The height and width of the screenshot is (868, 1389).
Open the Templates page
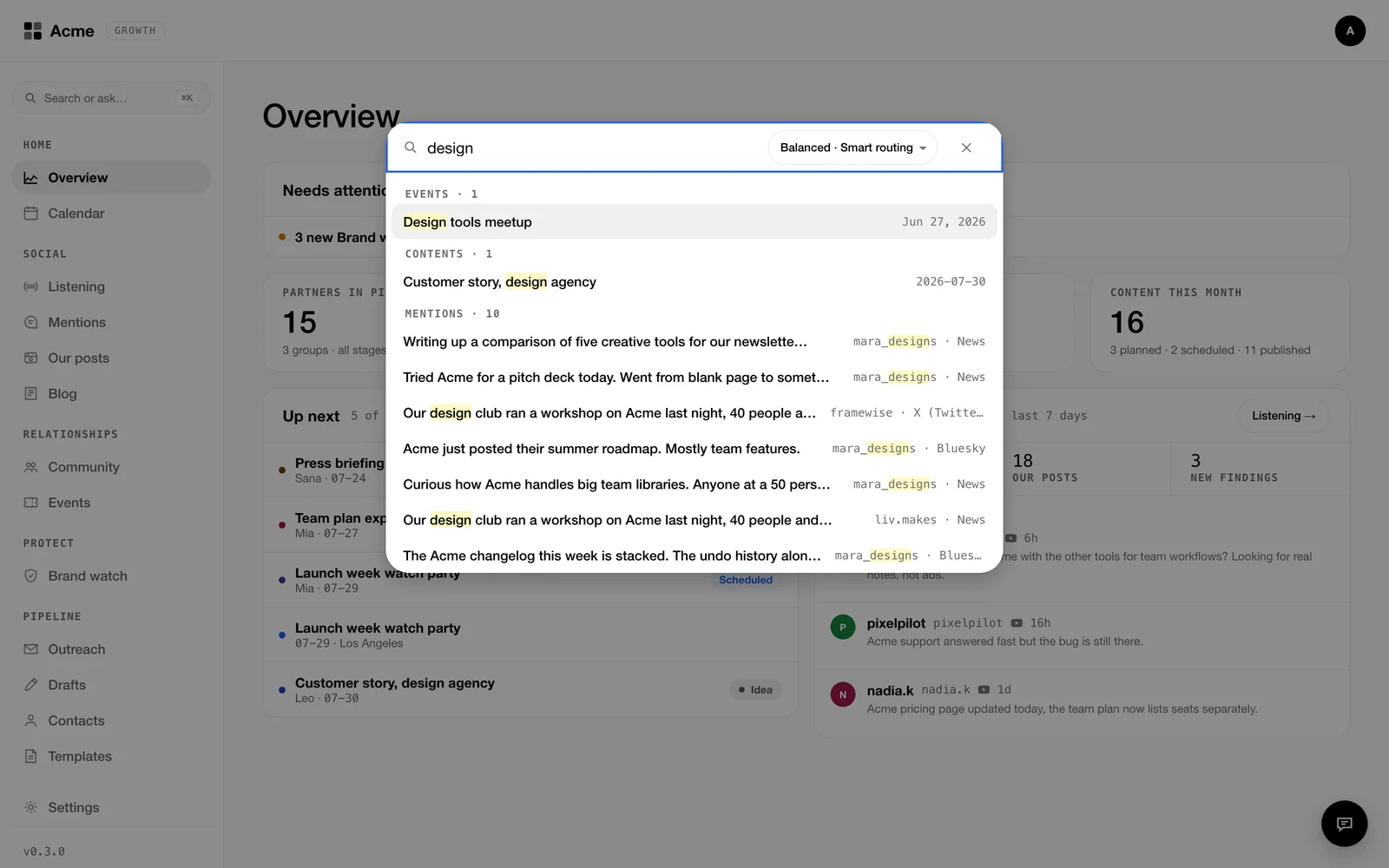[111, 756]
